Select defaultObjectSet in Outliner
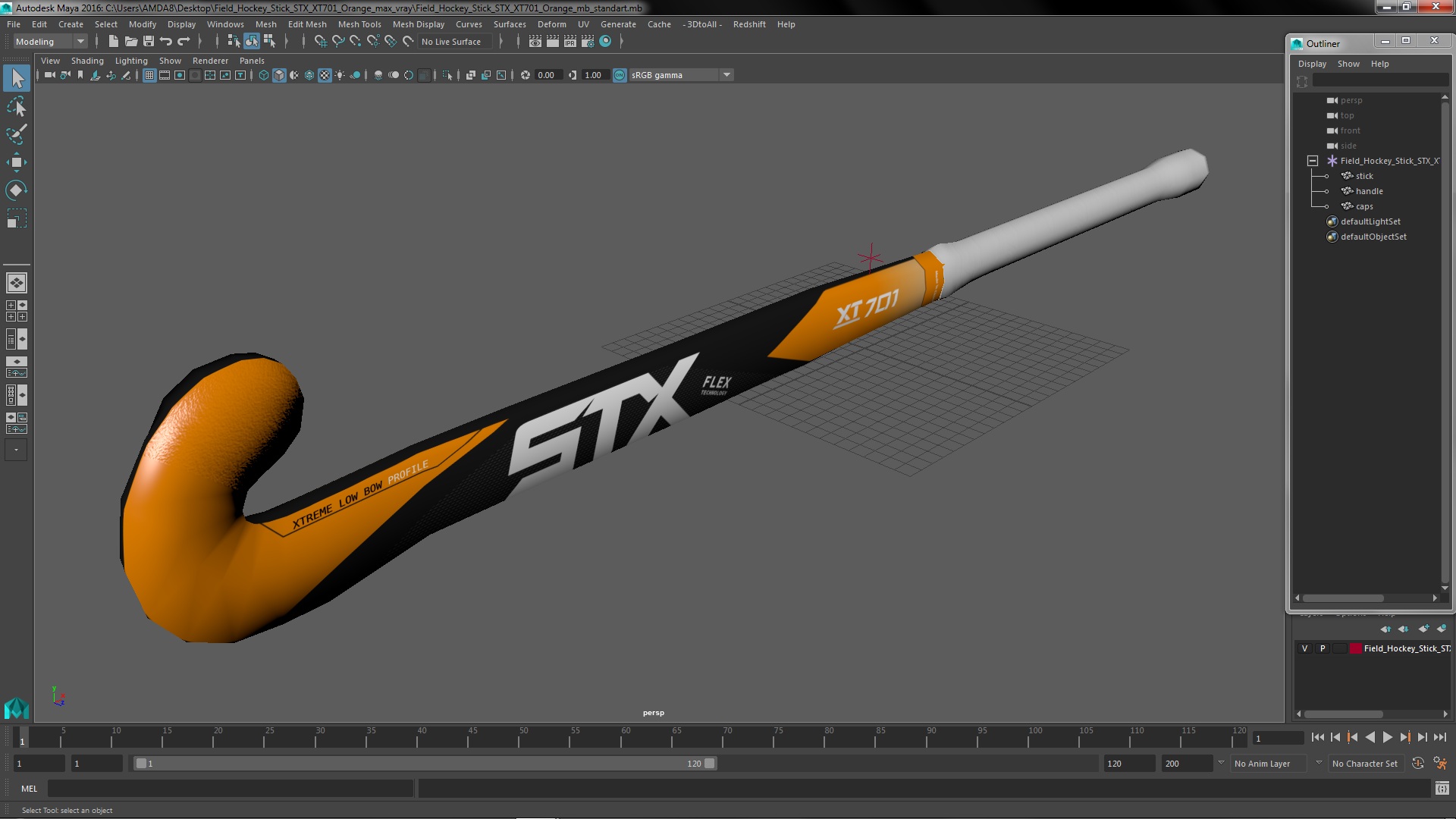This screenshot has height=819, width=1456. [1373, 237]
